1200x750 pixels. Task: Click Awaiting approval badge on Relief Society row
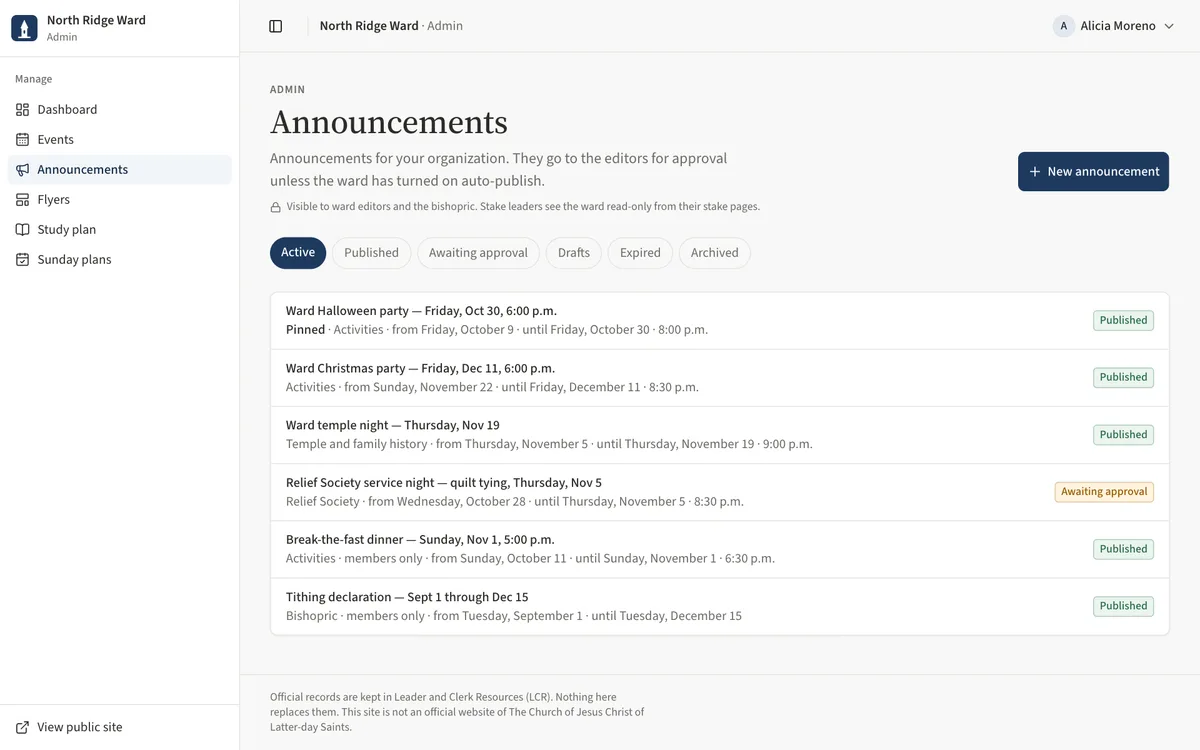(1104, 492)
